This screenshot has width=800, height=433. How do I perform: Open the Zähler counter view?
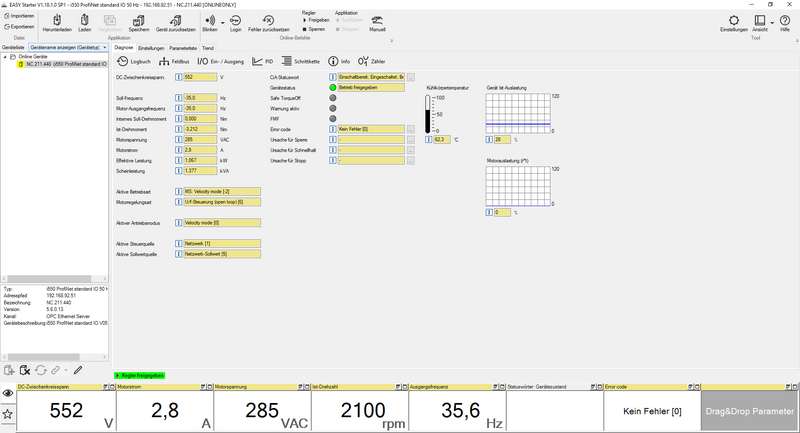(x=371, y=61)
